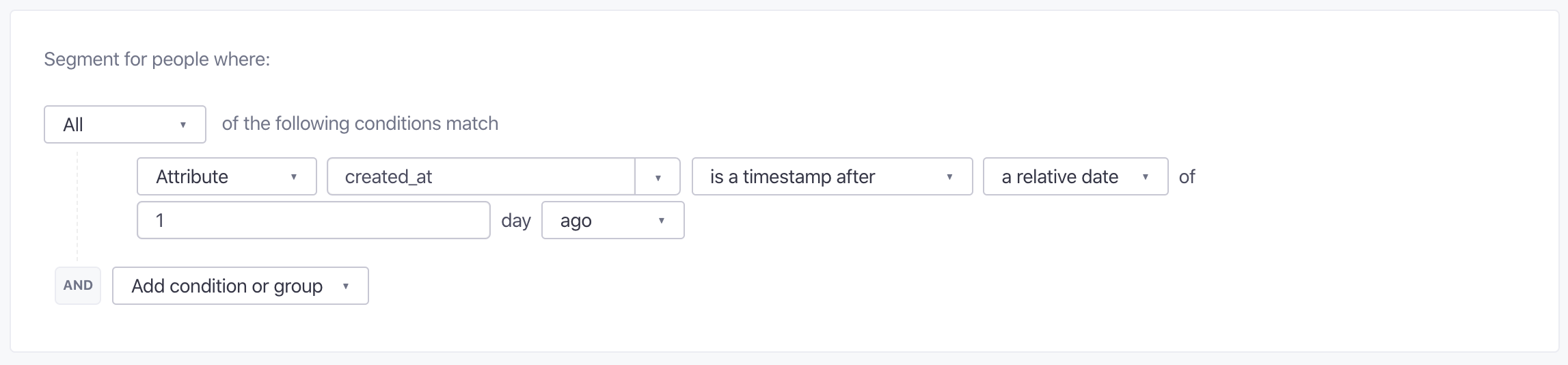Click the caret icon next to 'a relative date'
Screen dimensions: 1568x365
click(1146, 177)
